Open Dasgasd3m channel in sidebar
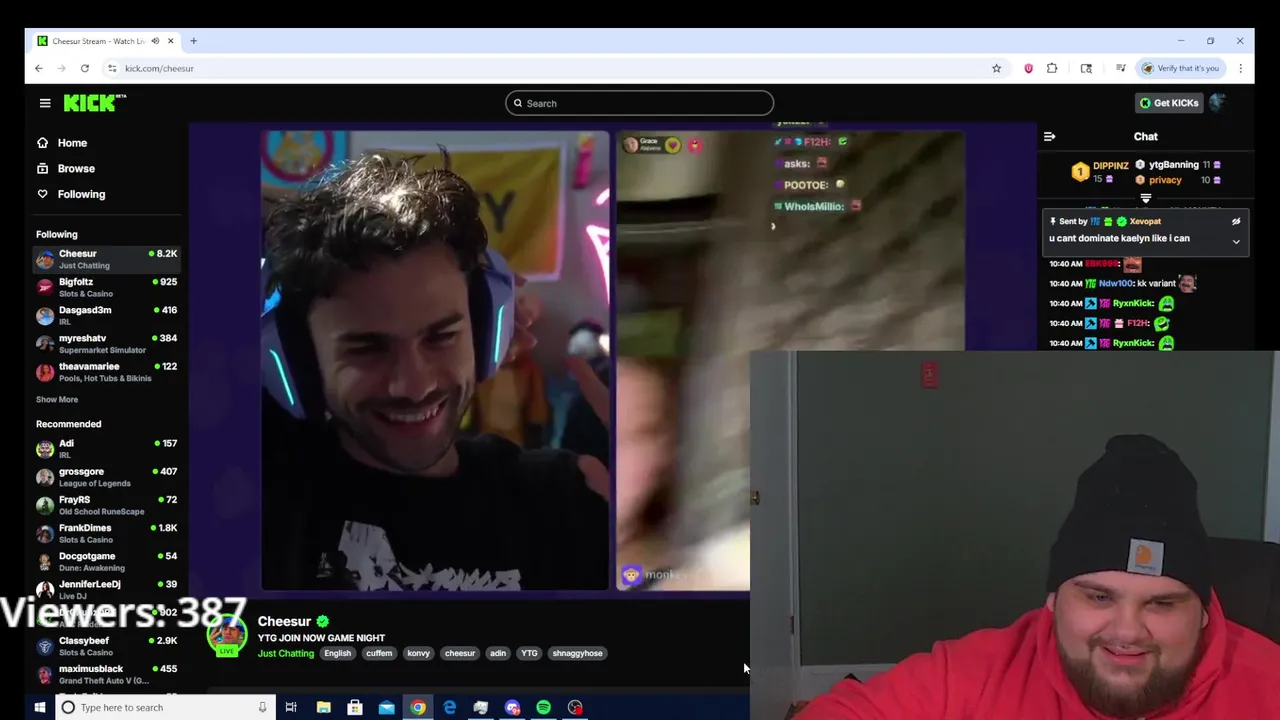1280x720 pixels. (x=107, y=316)
